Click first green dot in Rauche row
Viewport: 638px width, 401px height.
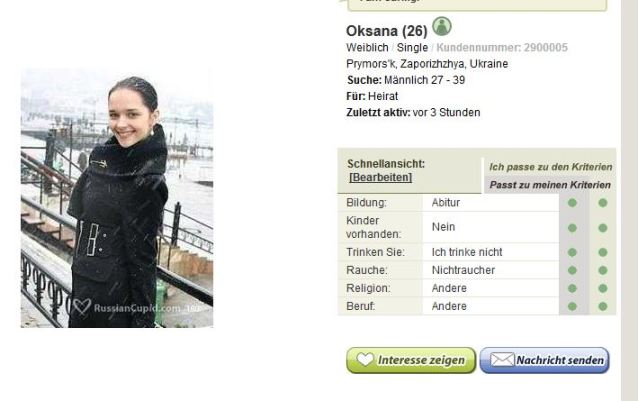pyautogui.click(x=572, y=270)
